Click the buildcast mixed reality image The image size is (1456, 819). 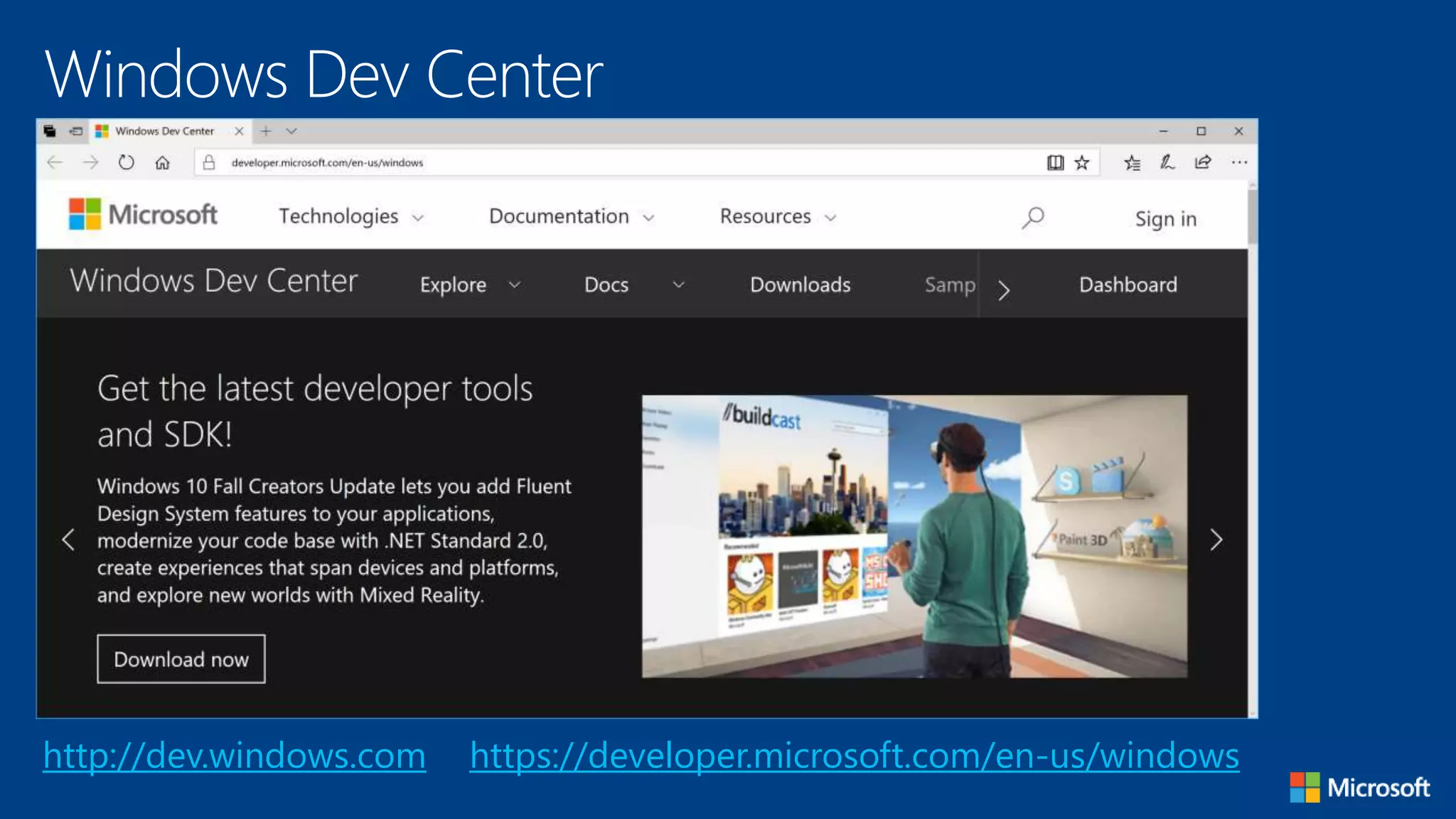pyautogui.click(x=914, y=536)
